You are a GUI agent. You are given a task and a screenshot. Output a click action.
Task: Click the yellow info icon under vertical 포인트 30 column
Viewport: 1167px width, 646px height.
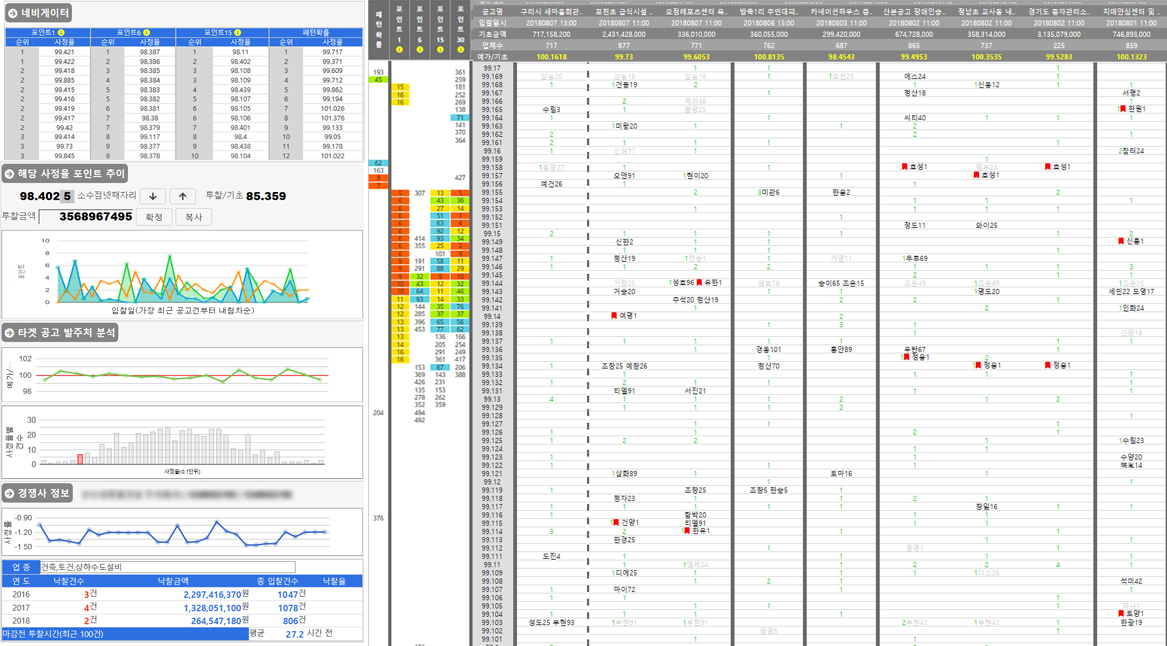(461, 50)
